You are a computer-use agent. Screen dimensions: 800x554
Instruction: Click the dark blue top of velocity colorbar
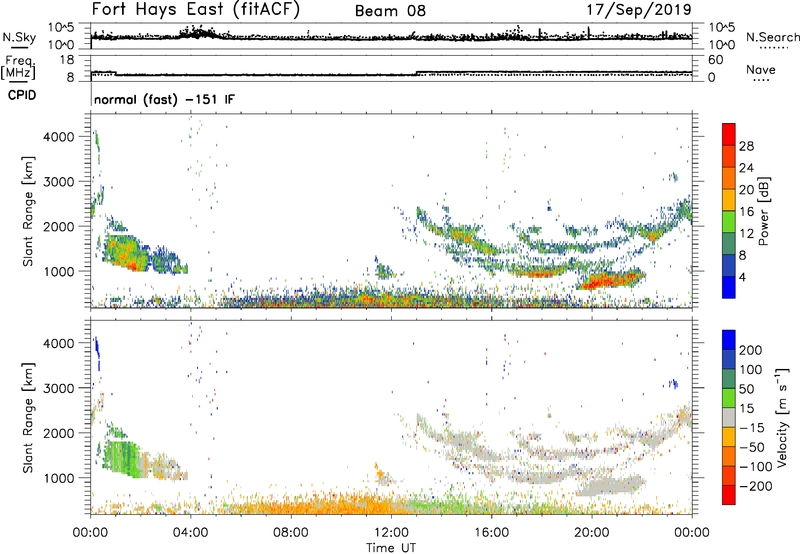[729, 340]
